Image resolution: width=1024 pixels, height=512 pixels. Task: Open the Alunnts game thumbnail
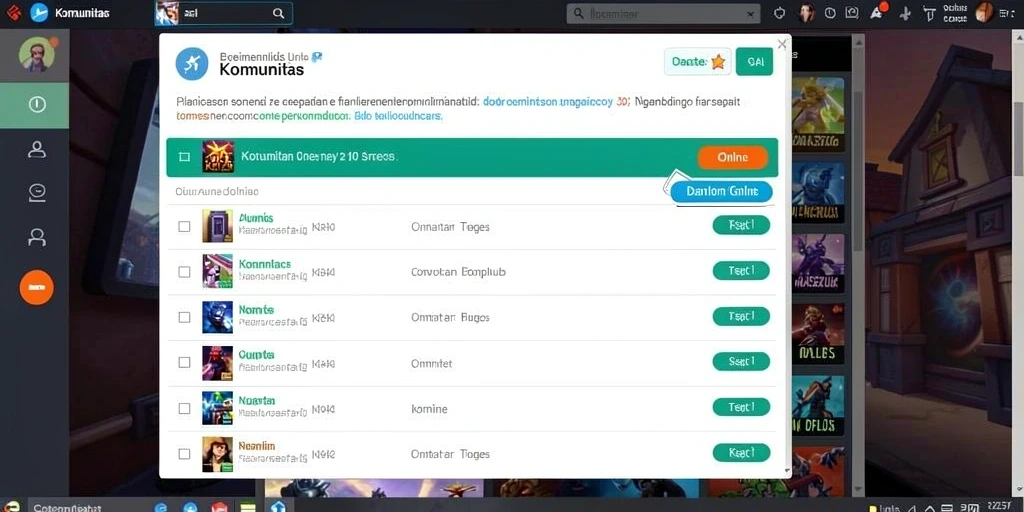click(x=217, y=226)
